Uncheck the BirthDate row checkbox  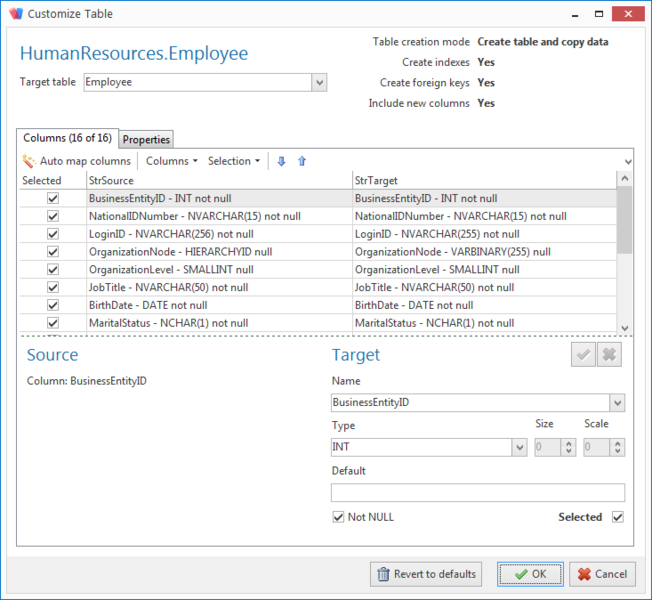pyautogui.click(x=53, y=305)
